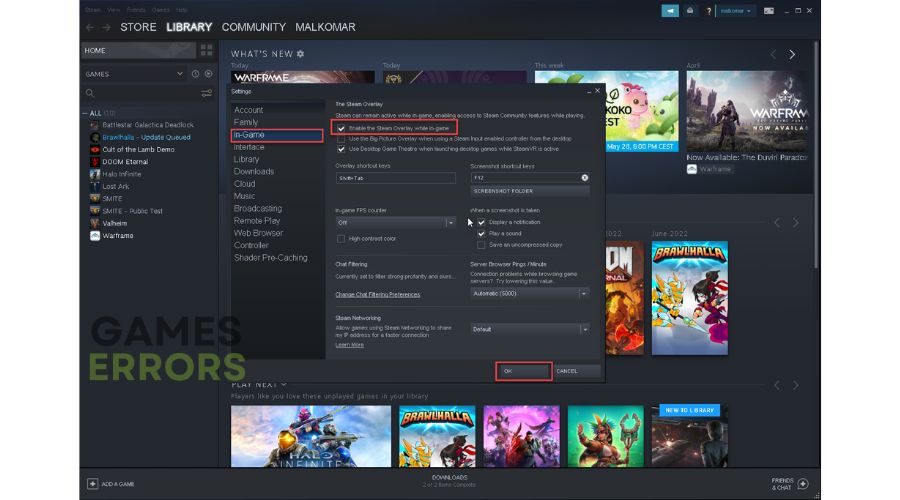
Task: Click the library search magnifier icon
Action: tap(90, 93)
